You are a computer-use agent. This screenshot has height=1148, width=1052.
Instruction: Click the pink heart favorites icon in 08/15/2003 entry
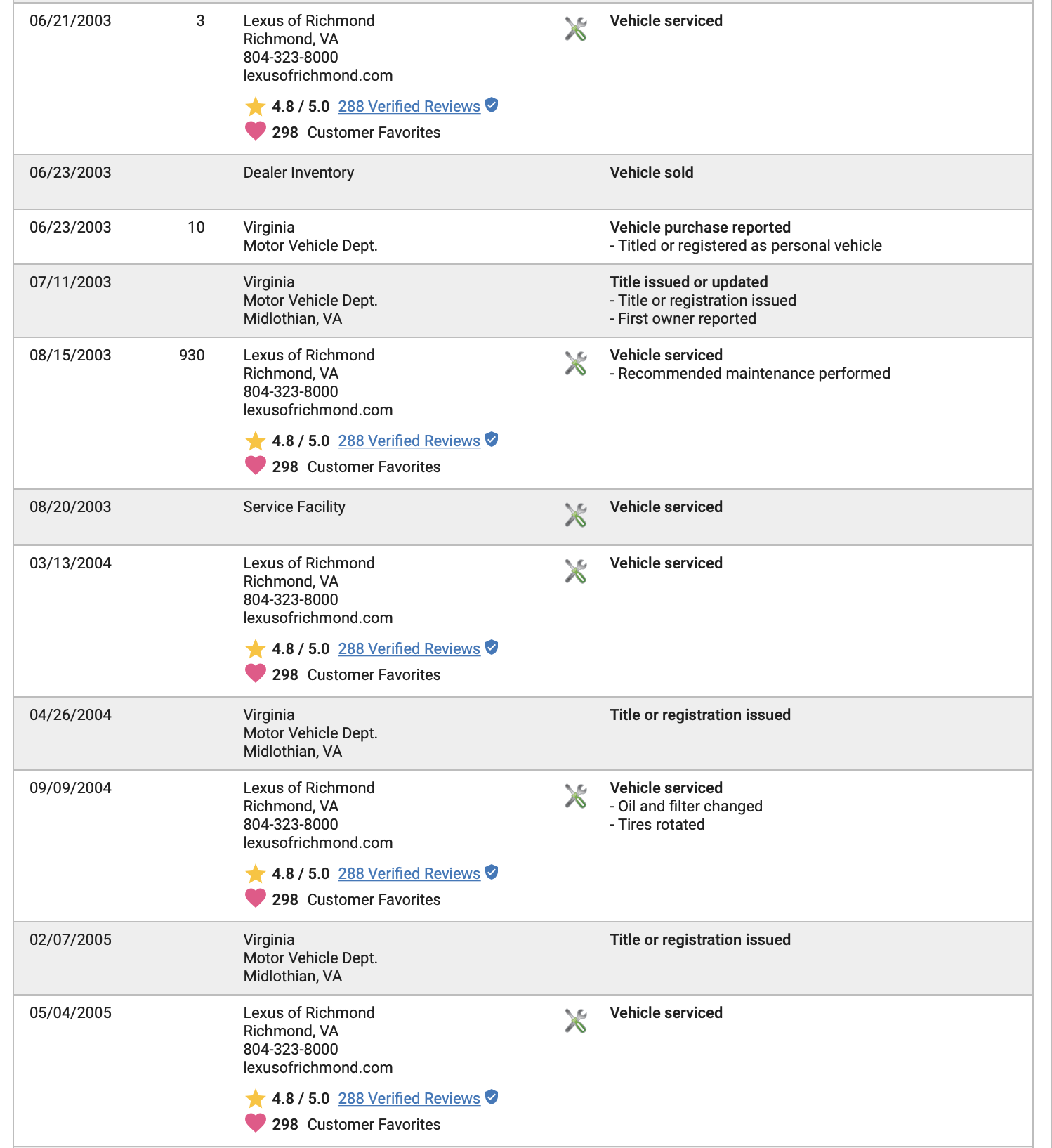pos(256,466)
